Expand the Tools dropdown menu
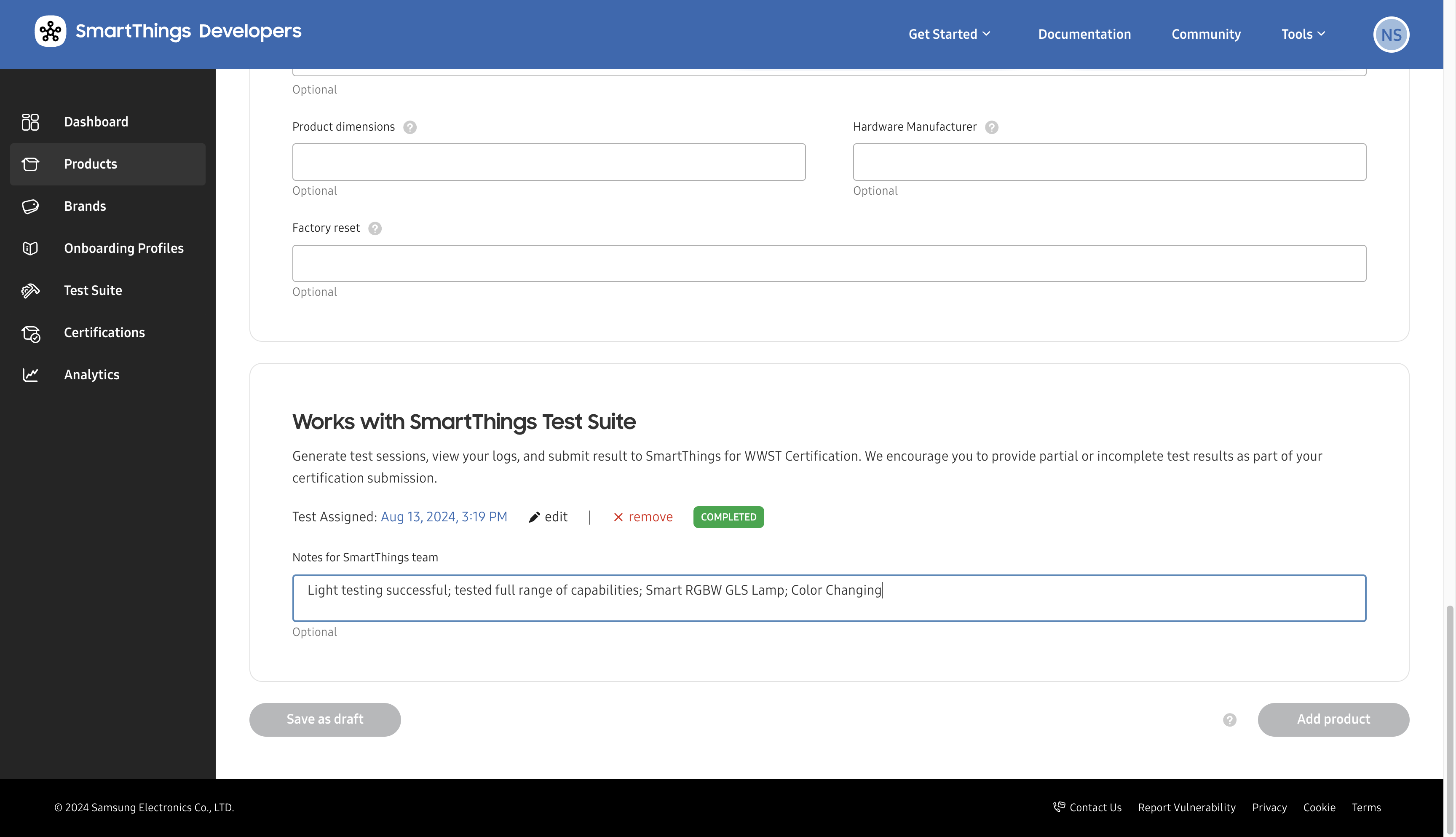 click(1303, 34)
